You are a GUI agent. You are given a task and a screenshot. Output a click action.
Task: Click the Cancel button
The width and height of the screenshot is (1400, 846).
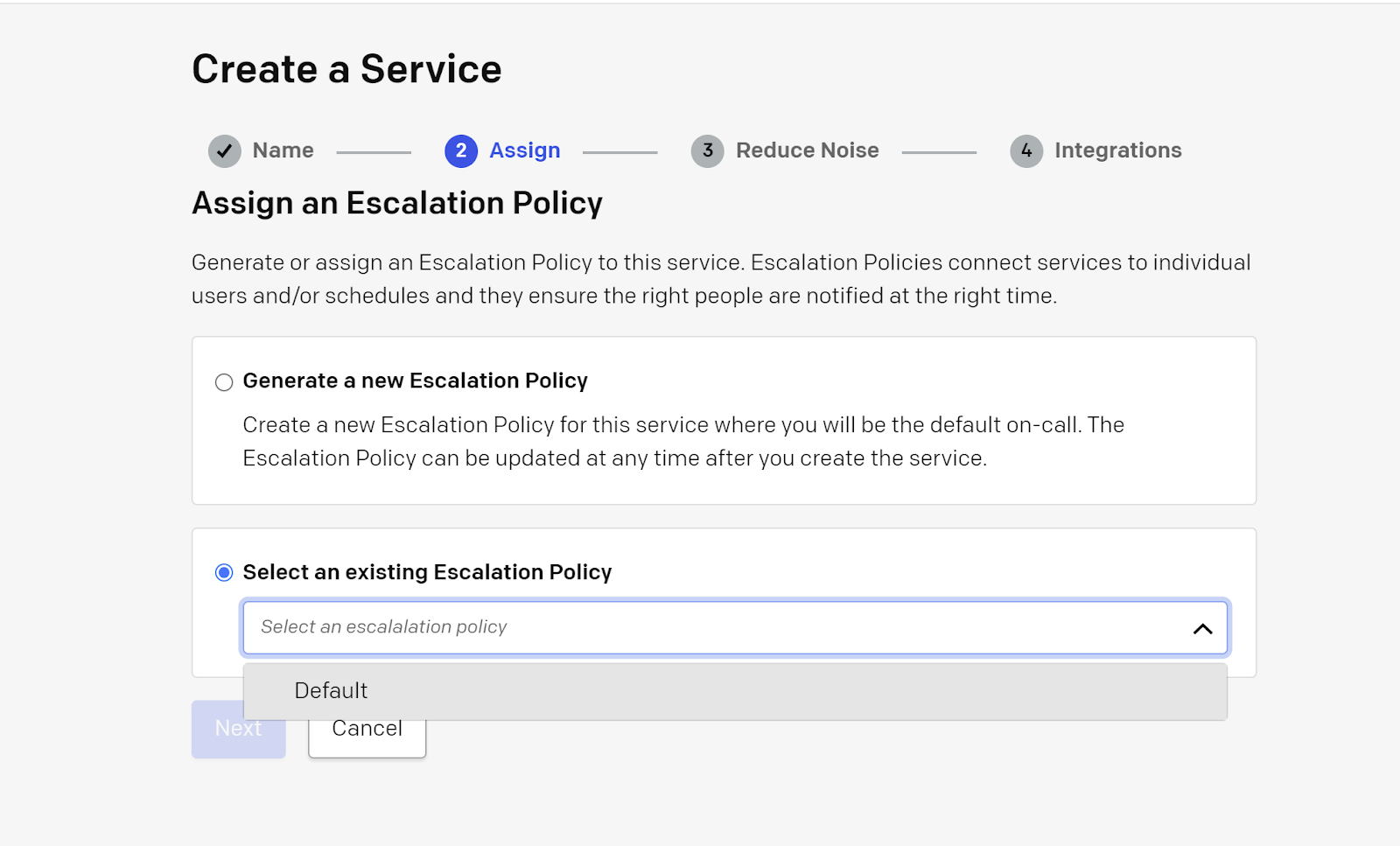click(x=367, y=727)
